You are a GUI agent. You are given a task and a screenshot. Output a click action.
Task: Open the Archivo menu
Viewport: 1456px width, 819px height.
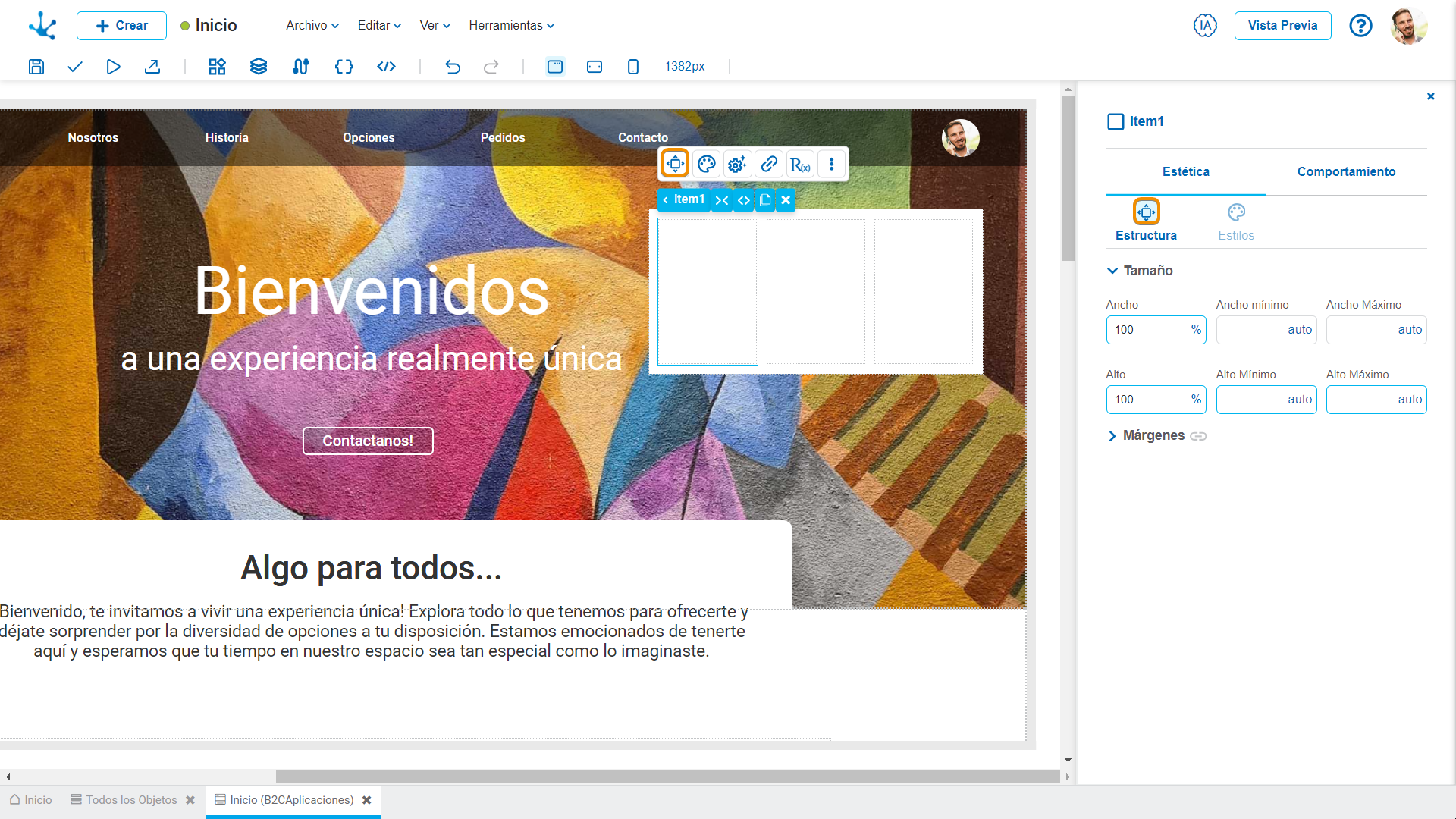tap(312, 26)
